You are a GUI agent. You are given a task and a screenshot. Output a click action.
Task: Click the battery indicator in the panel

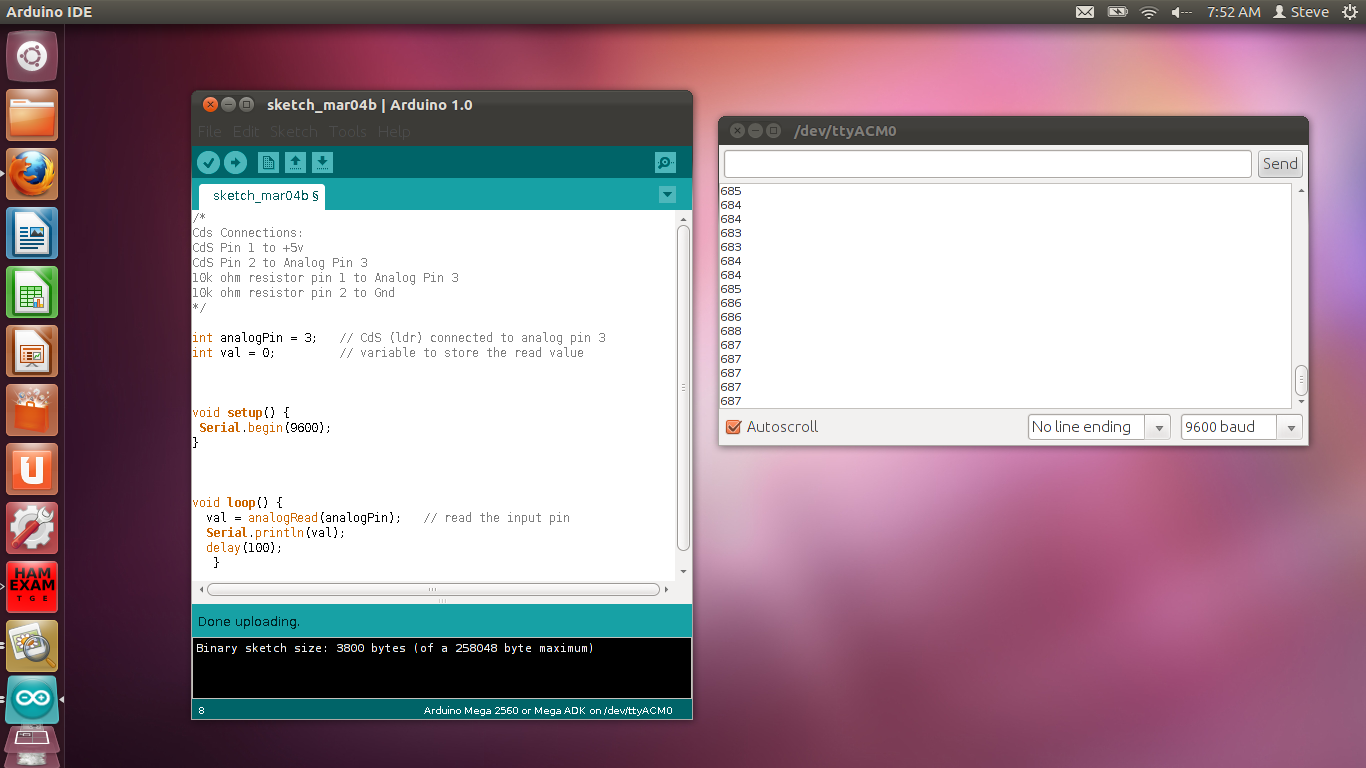pos(1117,12)
